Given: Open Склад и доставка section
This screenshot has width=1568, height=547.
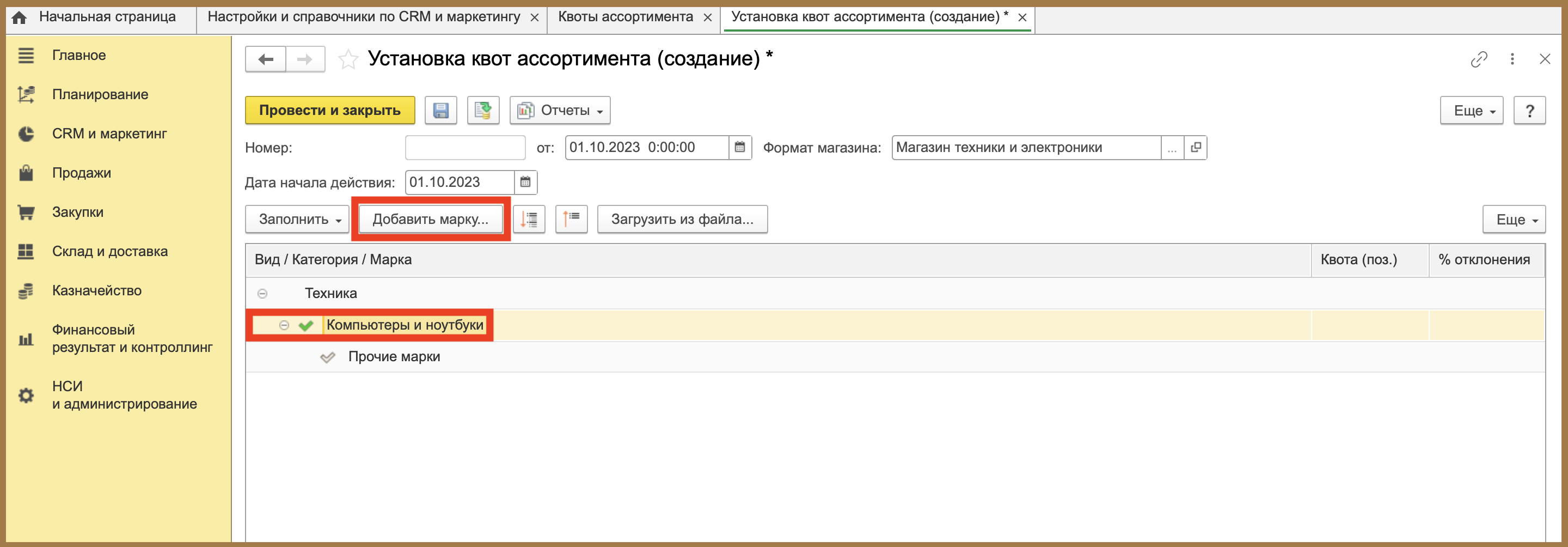Looking at the screenshot, I should click(110, 251).
